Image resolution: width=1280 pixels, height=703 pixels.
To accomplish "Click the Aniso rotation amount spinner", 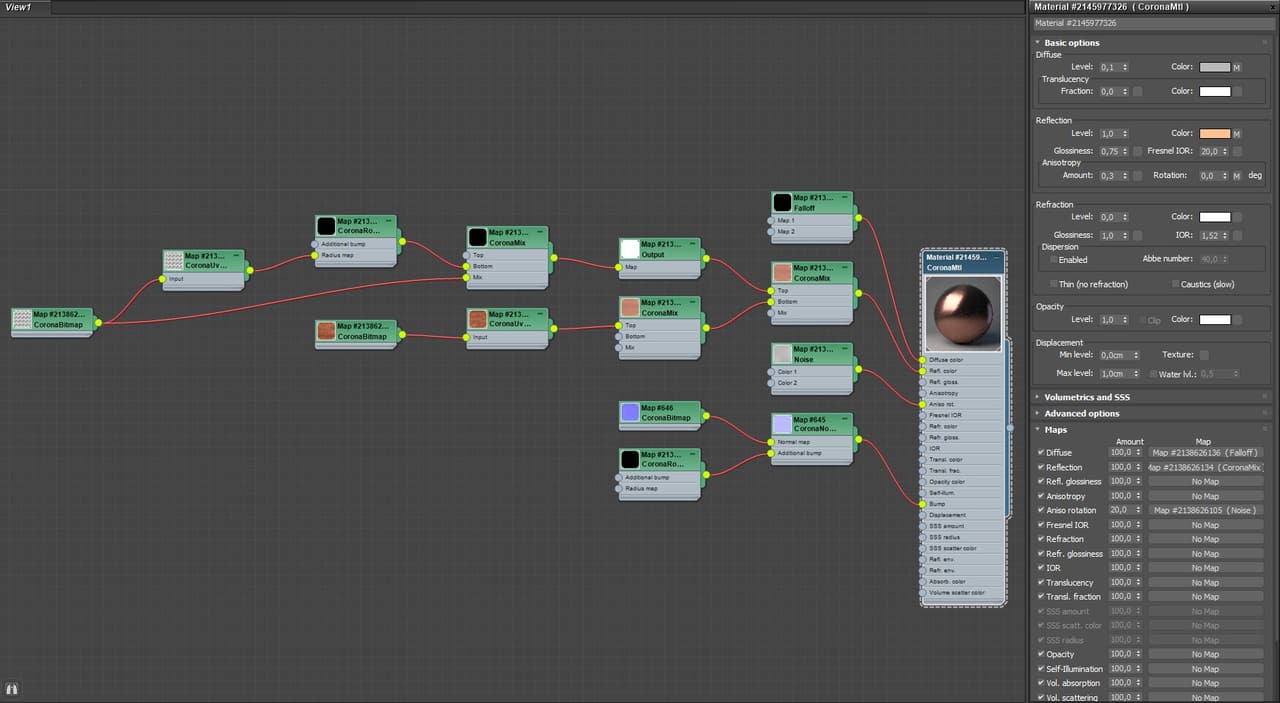I will click(1138, 510).
